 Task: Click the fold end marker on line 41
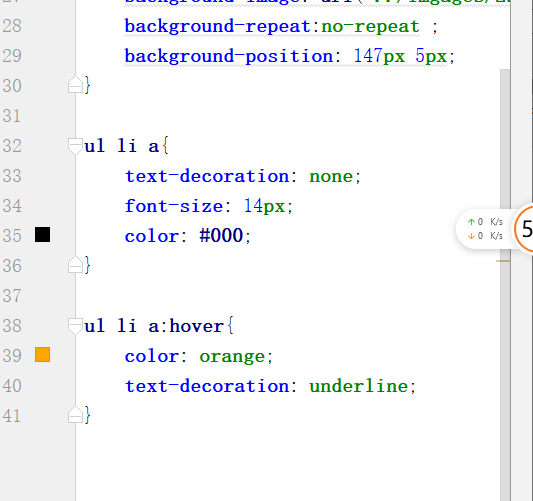point(75,415)
